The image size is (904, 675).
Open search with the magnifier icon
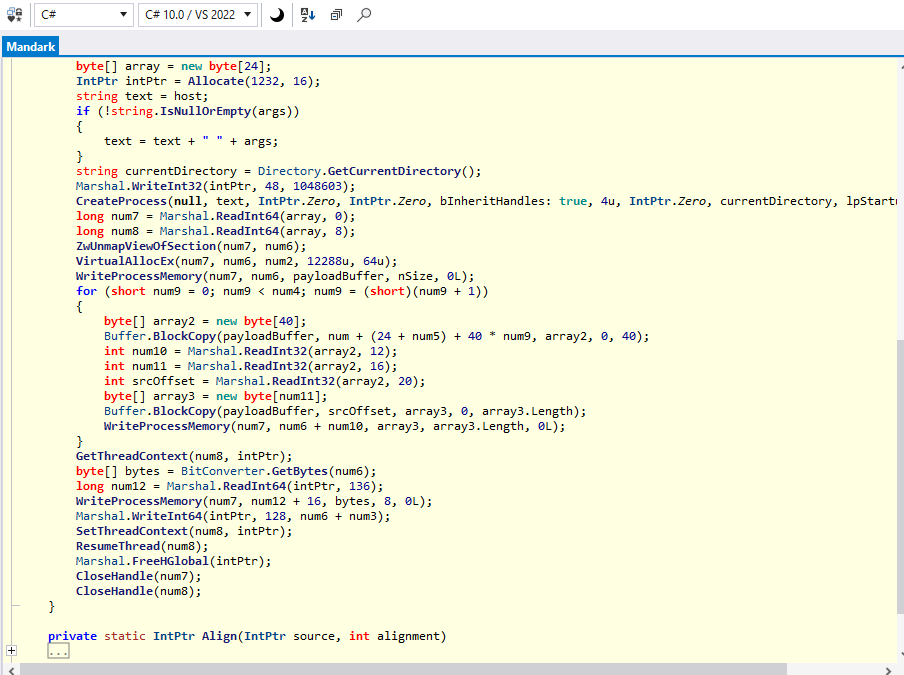click(364, 14)
